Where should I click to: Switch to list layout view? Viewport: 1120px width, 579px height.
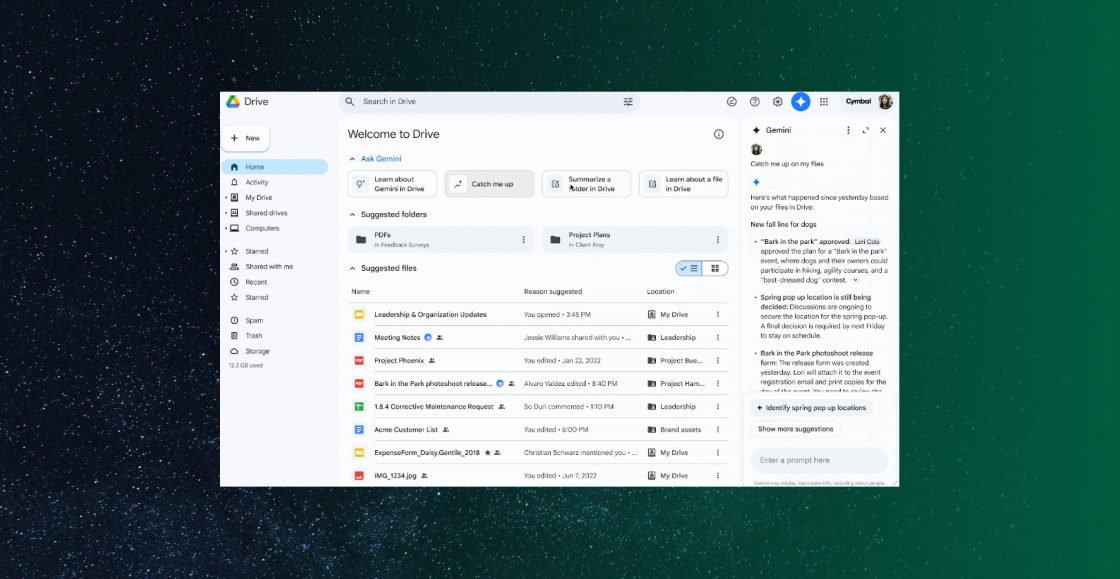coord(689,268)
